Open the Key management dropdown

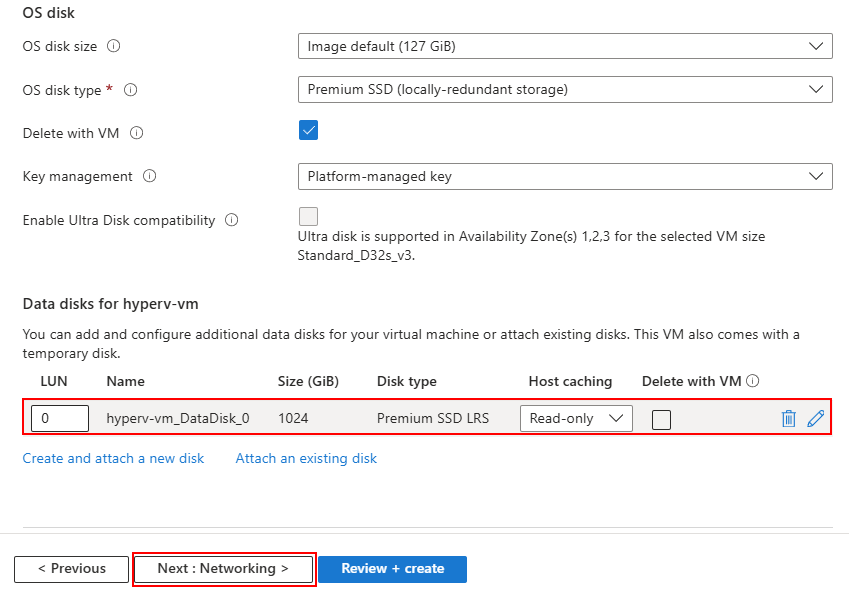[565, 176]
